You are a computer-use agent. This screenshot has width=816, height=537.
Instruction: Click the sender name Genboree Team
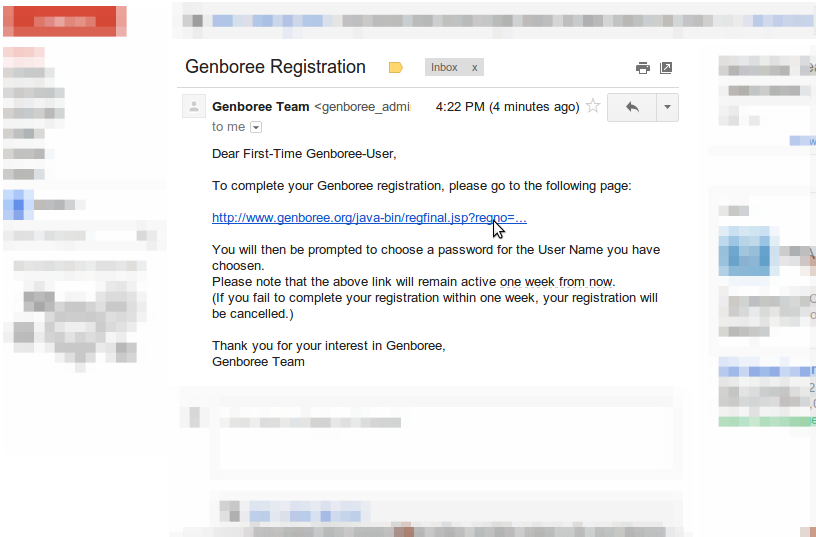(260, 107)
